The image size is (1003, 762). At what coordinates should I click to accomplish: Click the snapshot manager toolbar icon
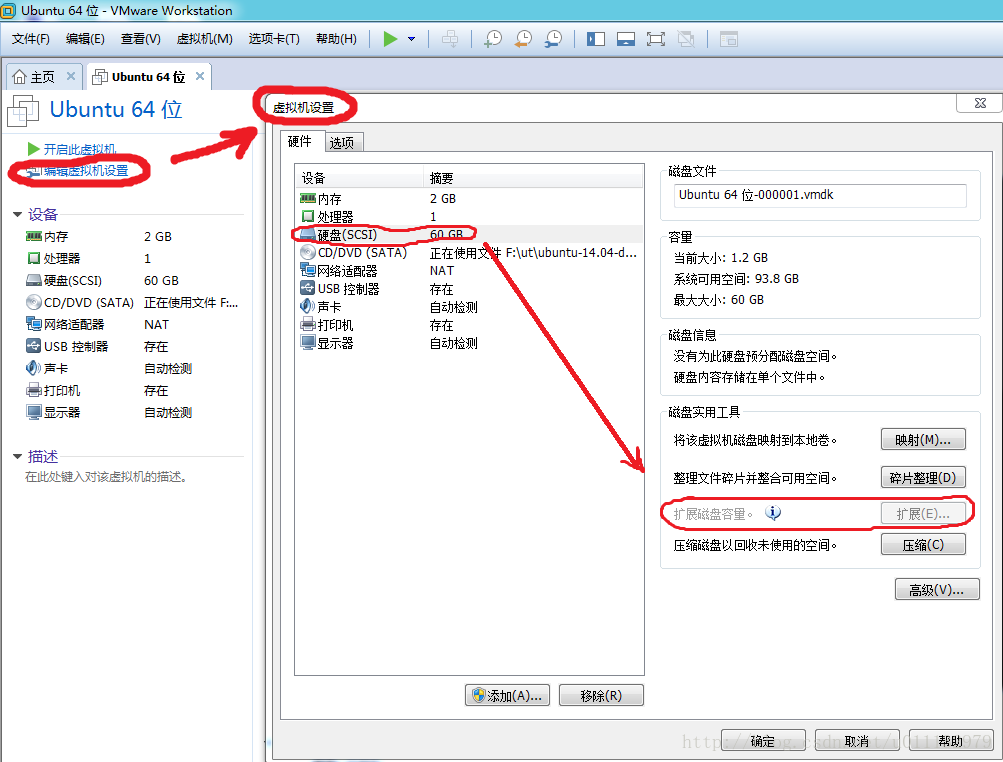(553, 39)
